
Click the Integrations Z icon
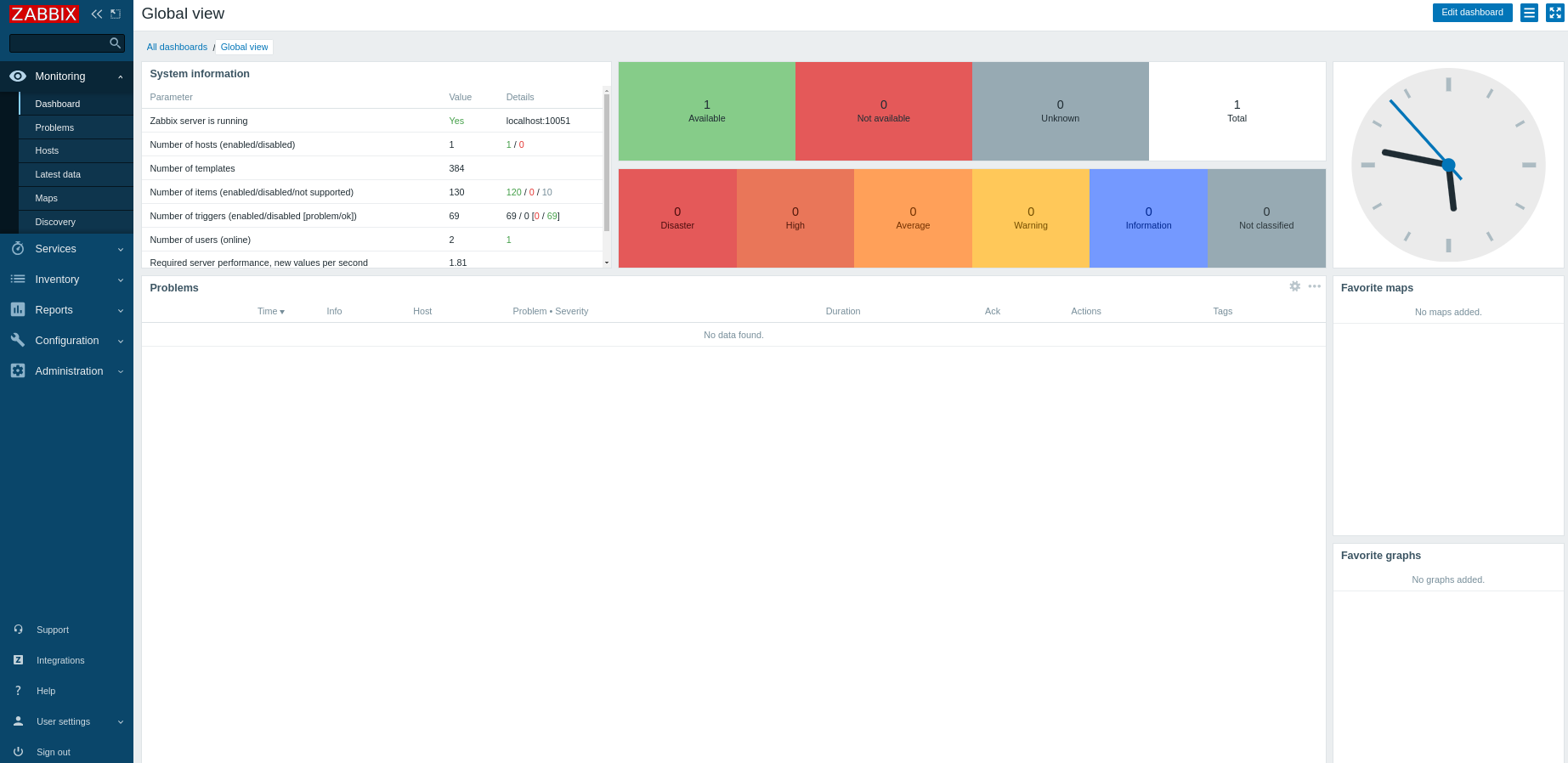[18, 660]
